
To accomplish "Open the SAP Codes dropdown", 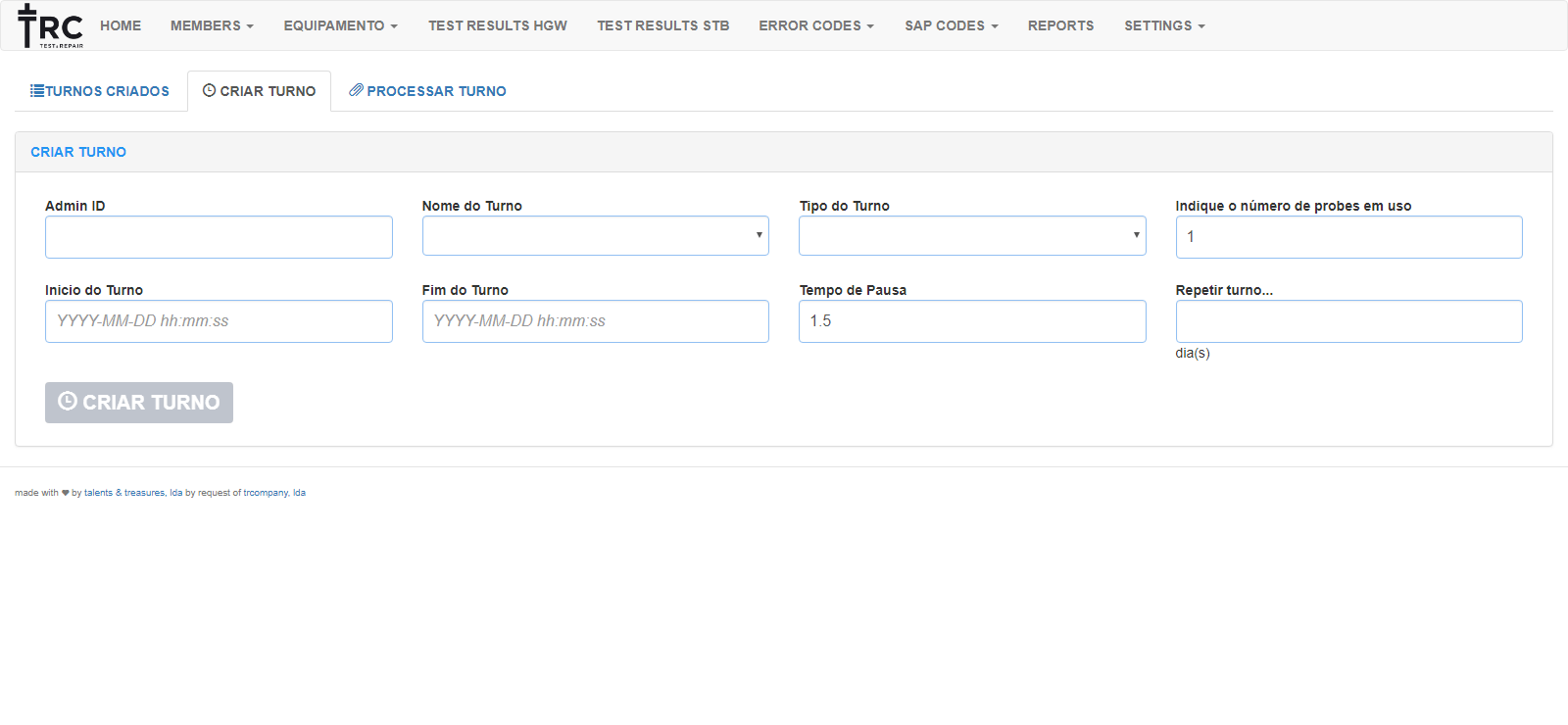I will [x=951, y=25].
